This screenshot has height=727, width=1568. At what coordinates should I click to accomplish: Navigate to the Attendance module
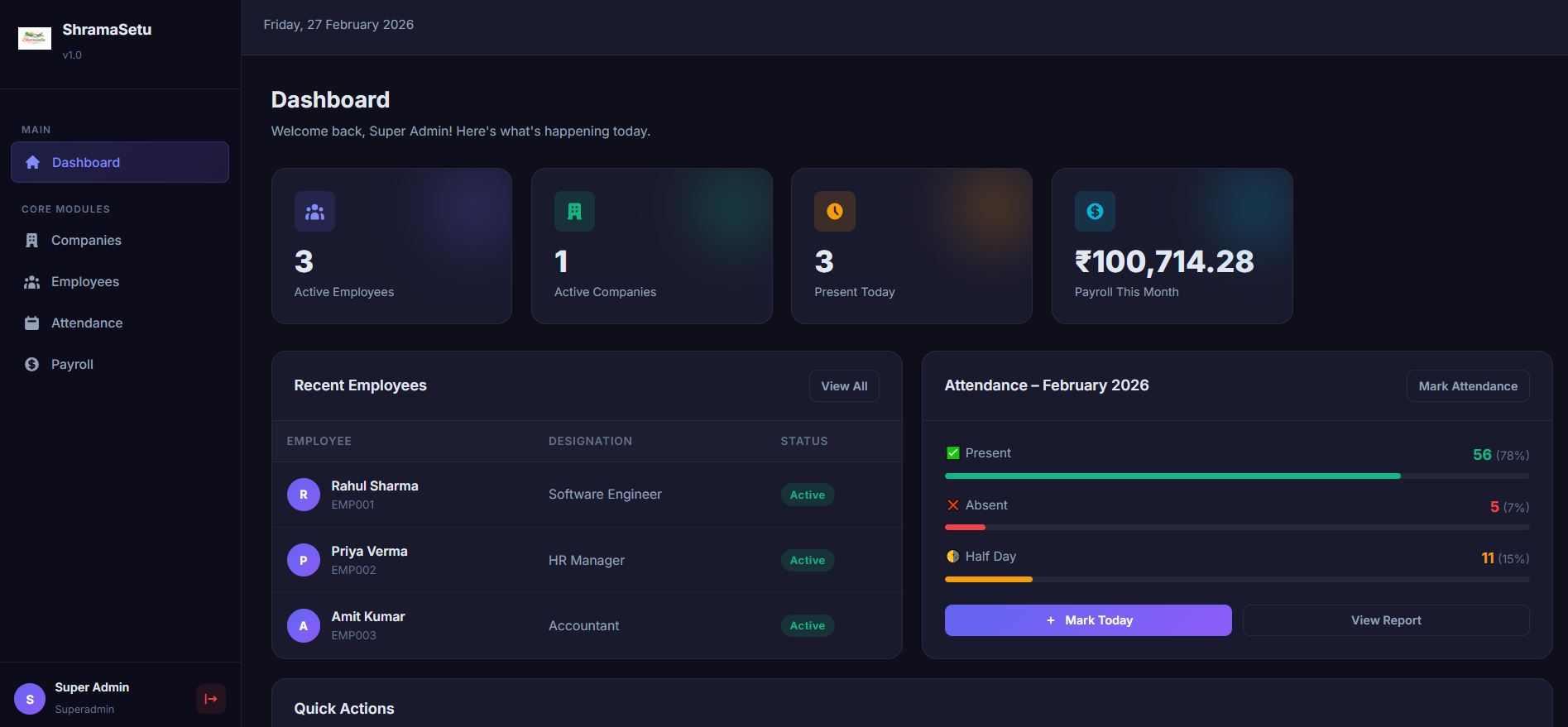[x=86, y=323]
